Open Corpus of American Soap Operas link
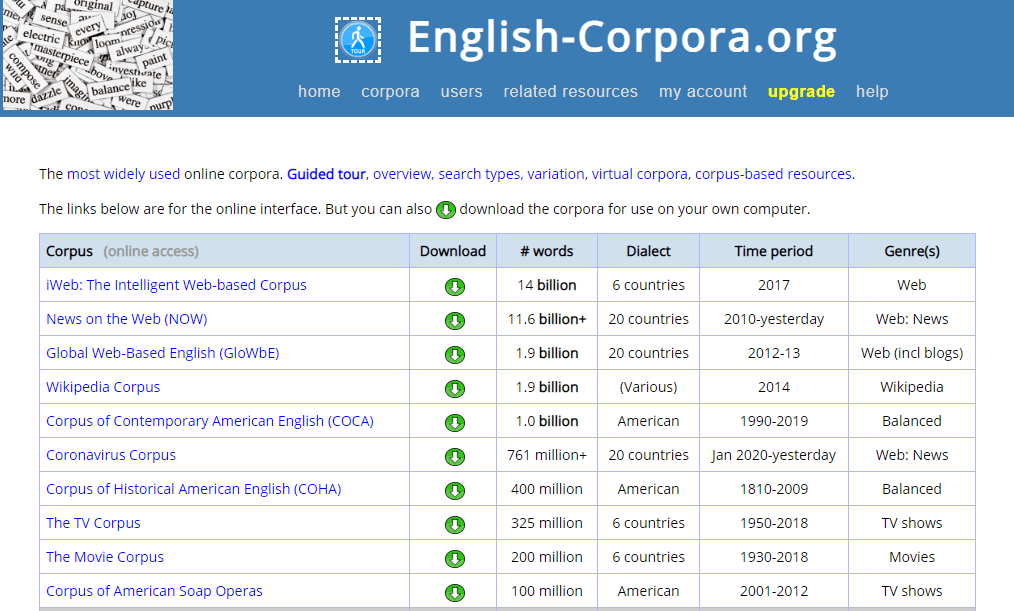 154,591
